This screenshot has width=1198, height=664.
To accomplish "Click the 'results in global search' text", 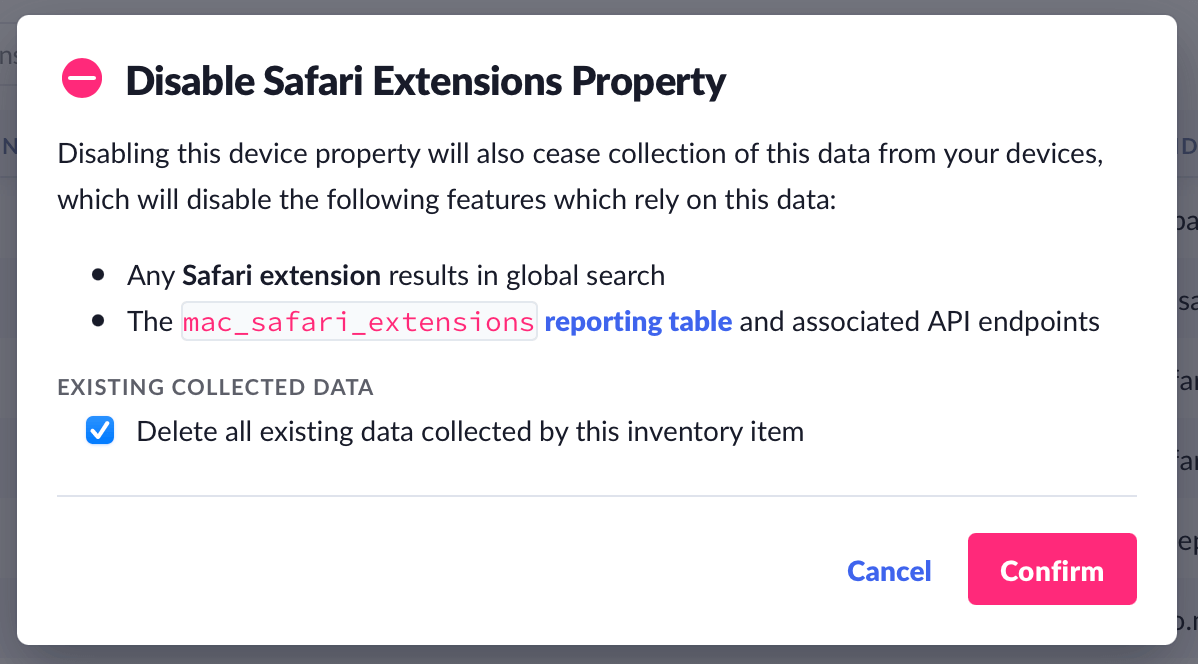I will 526,275.
